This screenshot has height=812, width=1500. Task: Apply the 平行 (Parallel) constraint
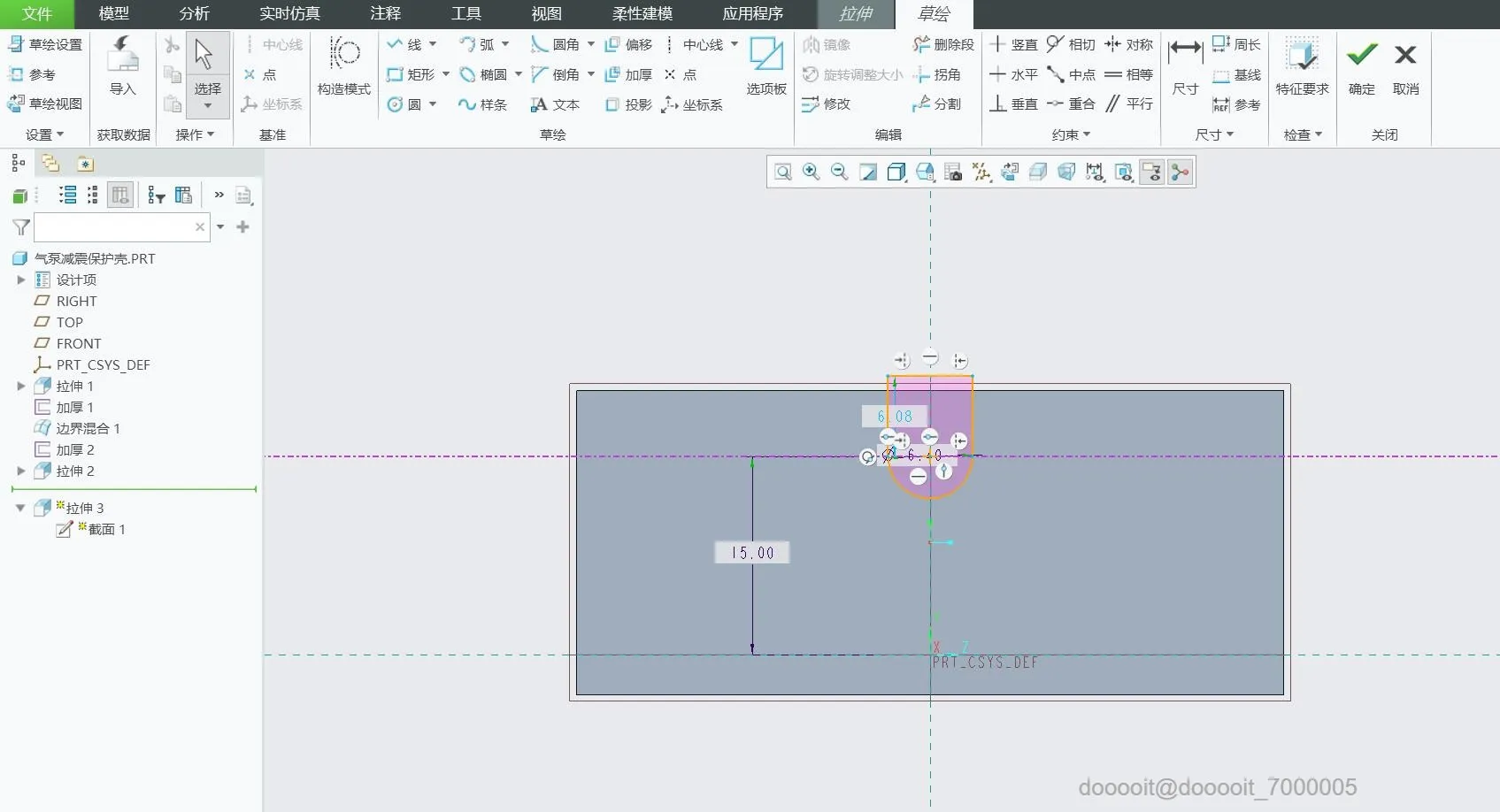tap(1129, 104)
